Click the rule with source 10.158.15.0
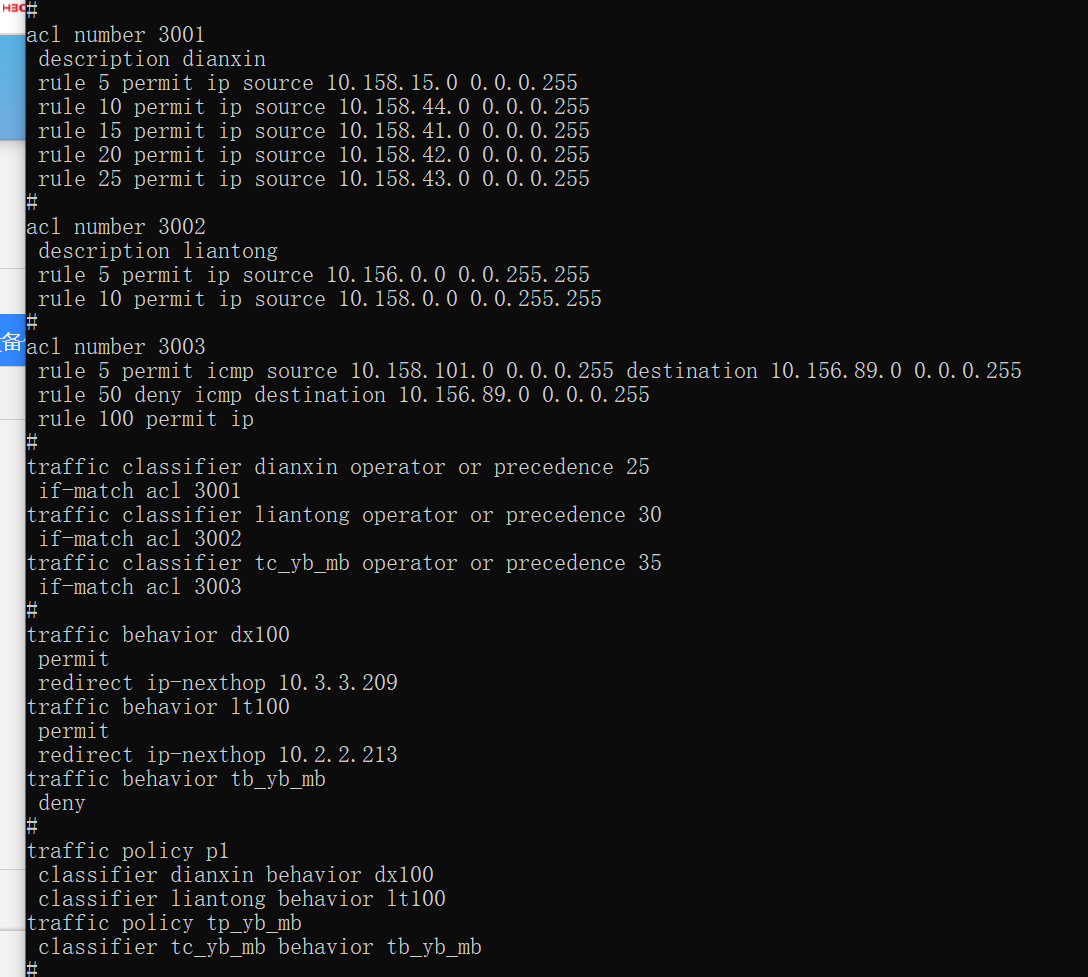 click(307, 83)
